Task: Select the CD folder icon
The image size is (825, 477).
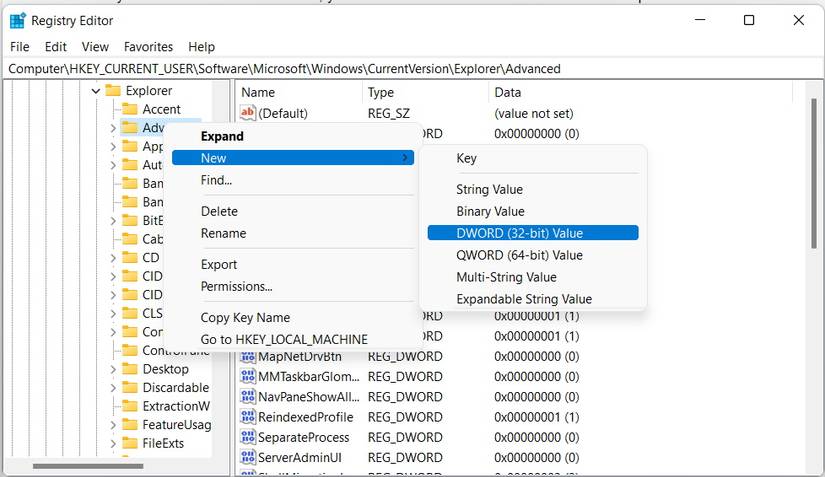Action: pyautogui.click(x=130, y=258)
